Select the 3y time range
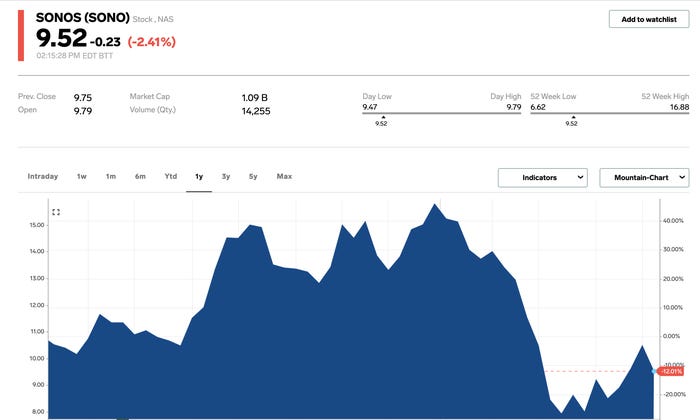This screenshot has width=700, height=420. (x=226, y=176)
